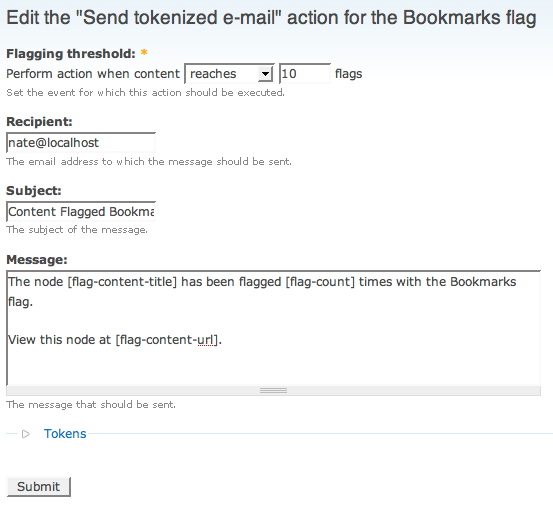This screenshot has width=553, height=505.
Task: Click the "flags" text after the count field
Action: pyautogui.click(x=348, y=74)
